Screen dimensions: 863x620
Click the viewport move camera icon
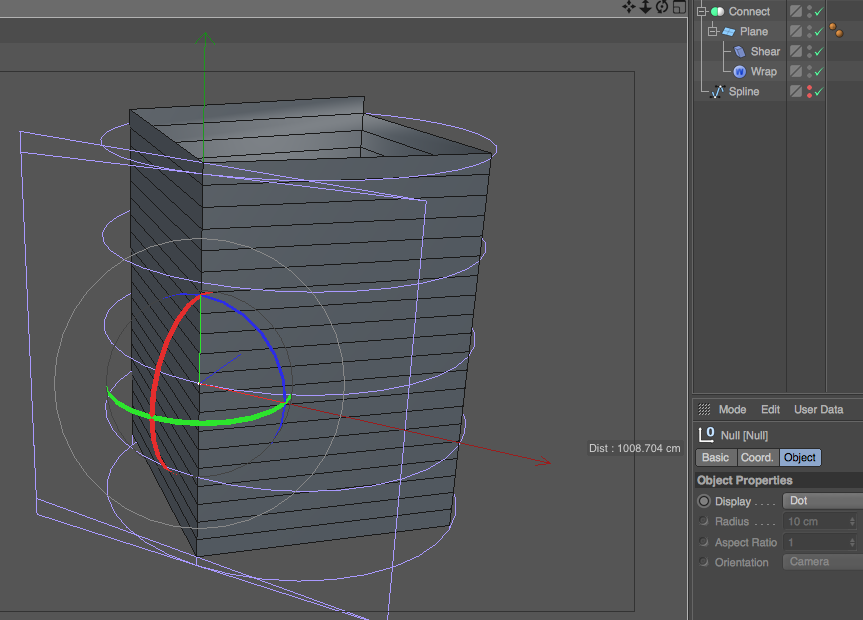(629, 7)
